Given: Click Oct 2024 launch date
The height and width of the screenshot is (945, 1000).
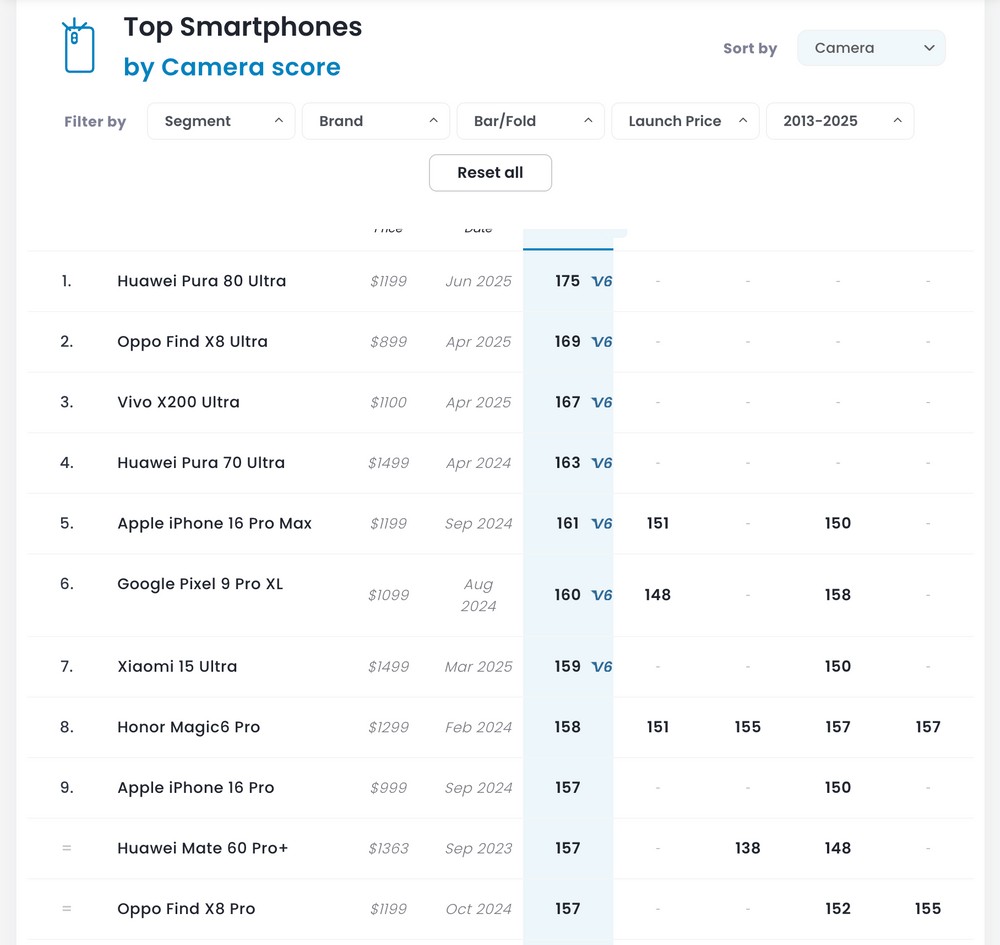Looking at the screenshot, I should (x=478, y=909).
